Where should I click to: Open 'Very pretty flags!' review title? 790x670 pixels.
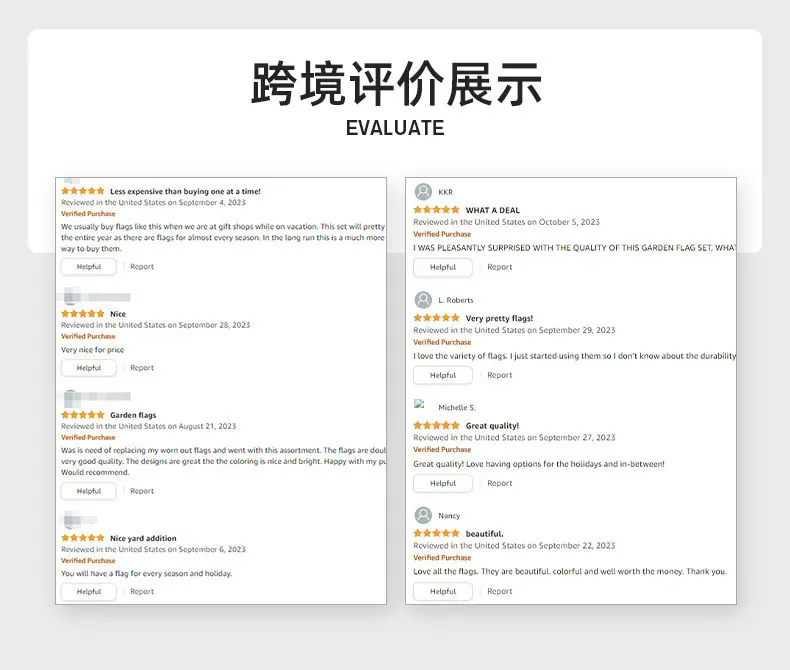point(499,318)
